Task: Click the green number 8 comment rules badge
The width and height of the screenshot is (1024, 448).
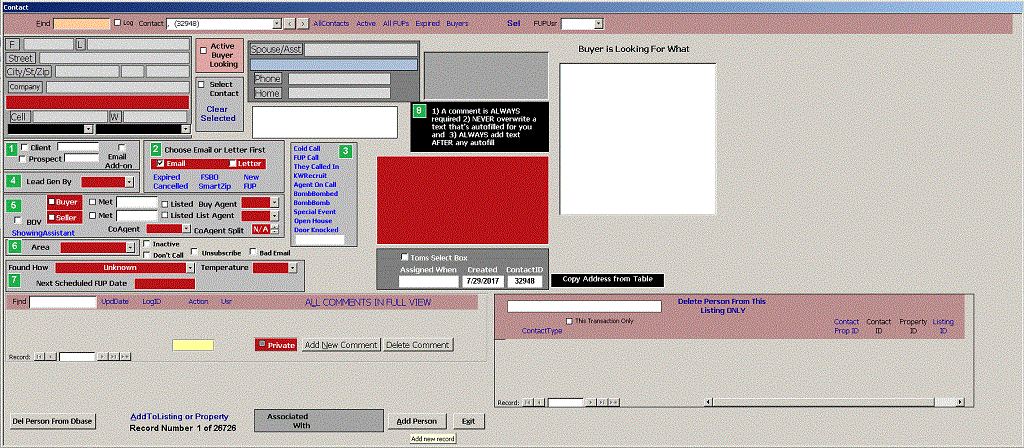Action: [x=420, y=110]
